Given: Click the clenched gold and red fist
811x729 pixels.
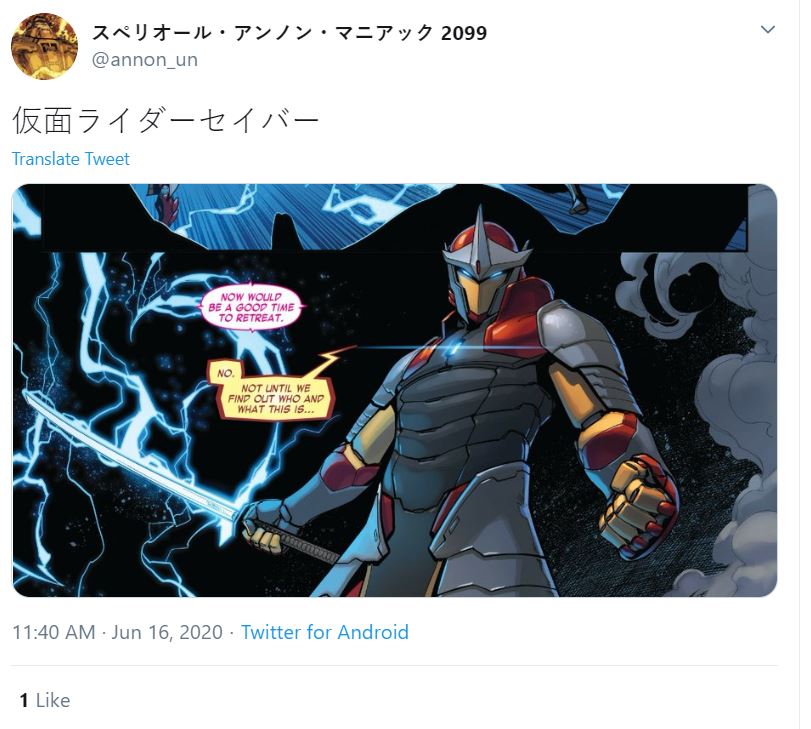Looking at the screenshot, I should pyautogui.click(x=639, y=504).
